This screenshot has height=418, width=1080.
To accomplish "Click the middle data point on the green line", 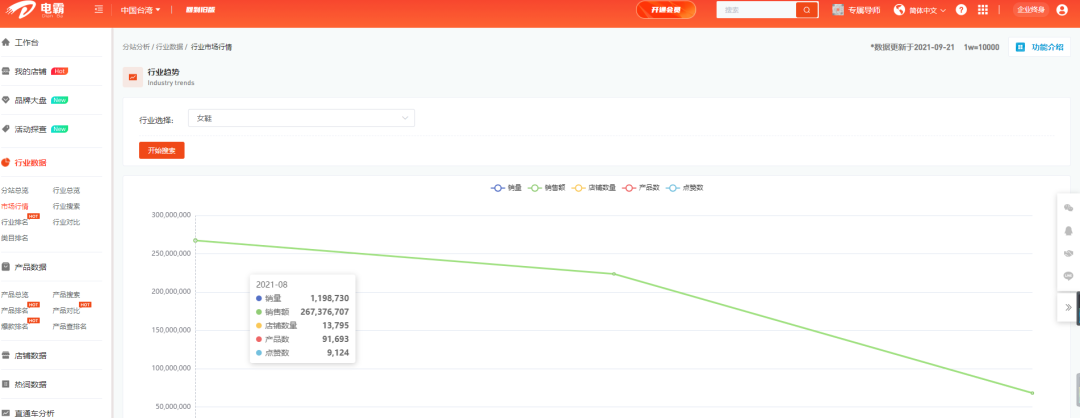I will click(614, 274).
